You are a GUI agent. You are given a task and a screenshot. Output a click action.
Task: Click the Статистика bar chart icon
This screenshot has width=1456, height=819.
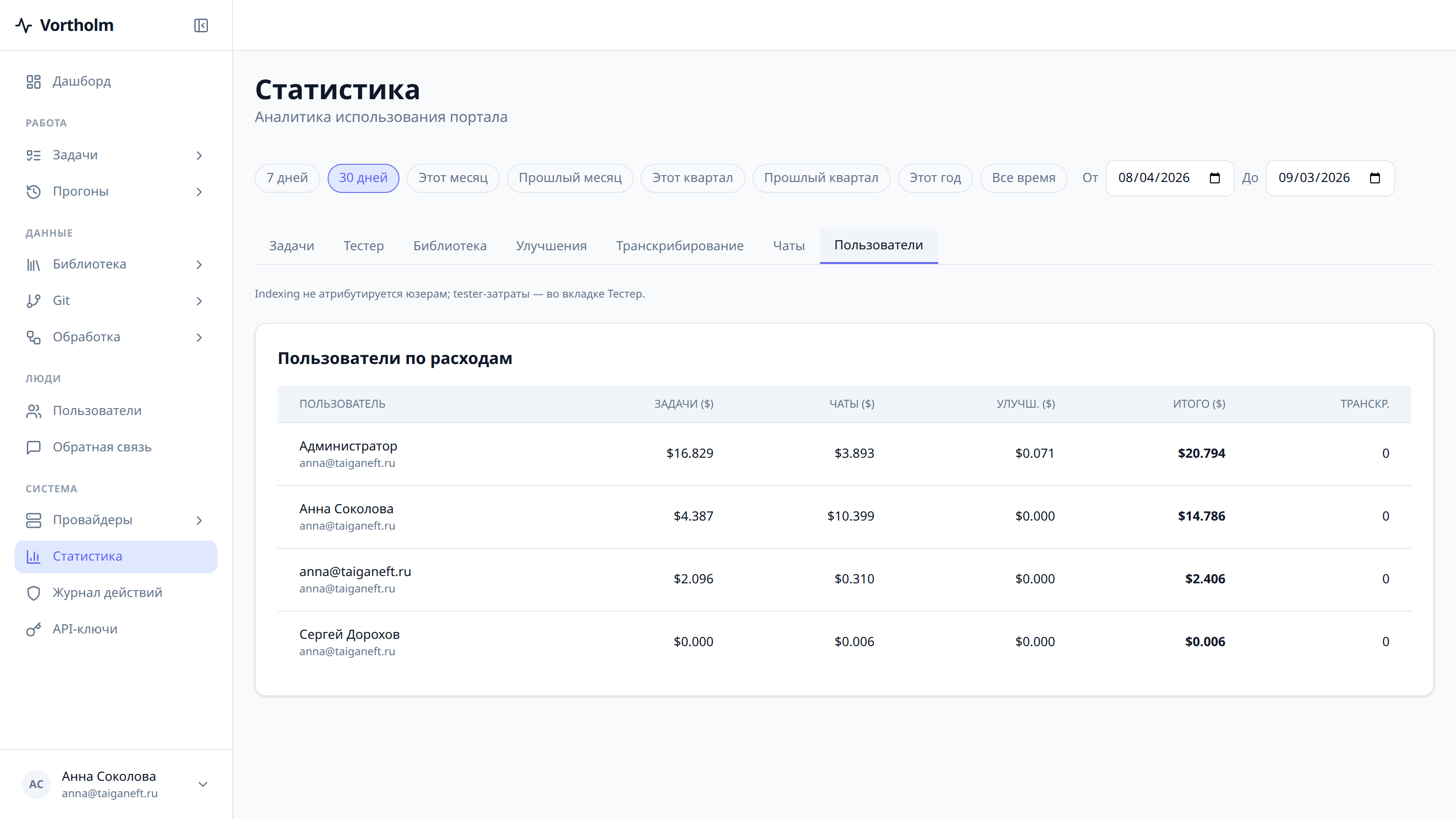[x=34, y=557]
